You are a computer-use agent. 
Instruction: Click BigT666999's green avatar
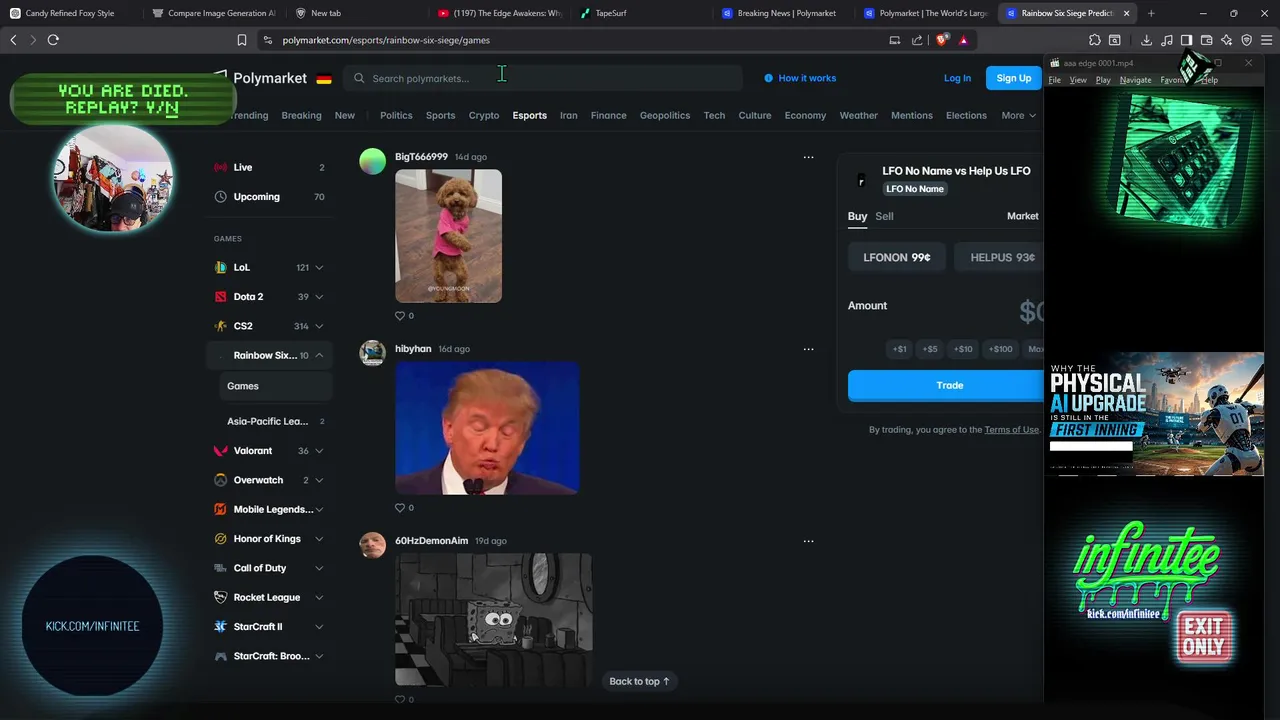pyautogui.click(x=372, y=161)
